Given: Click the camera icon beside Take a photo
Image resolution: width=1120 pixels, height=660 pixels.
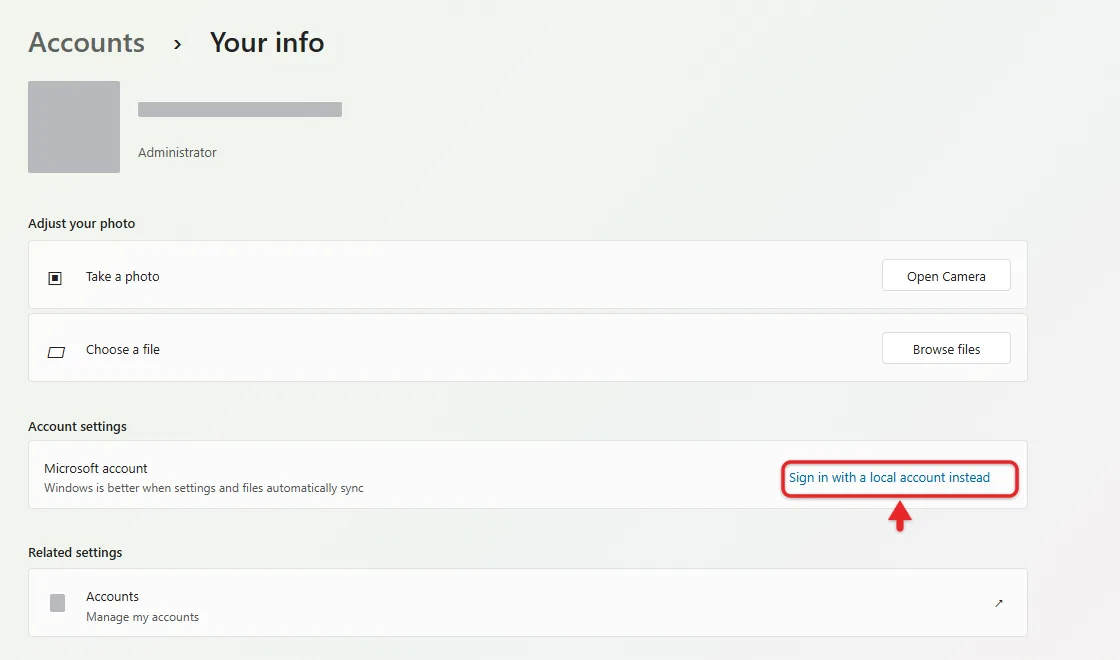Looking at the screenshot, I should tap(55, 278).
